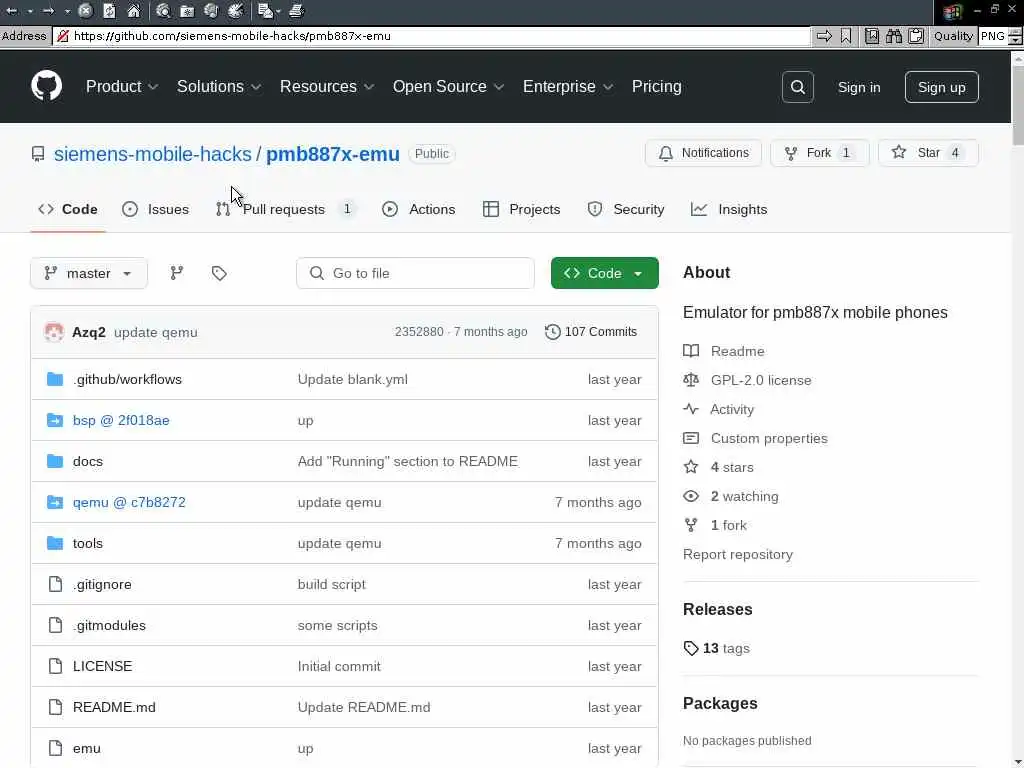Switch to the Projects tab
Viewport: 1024px width, 768px height.
pos(521,210)
